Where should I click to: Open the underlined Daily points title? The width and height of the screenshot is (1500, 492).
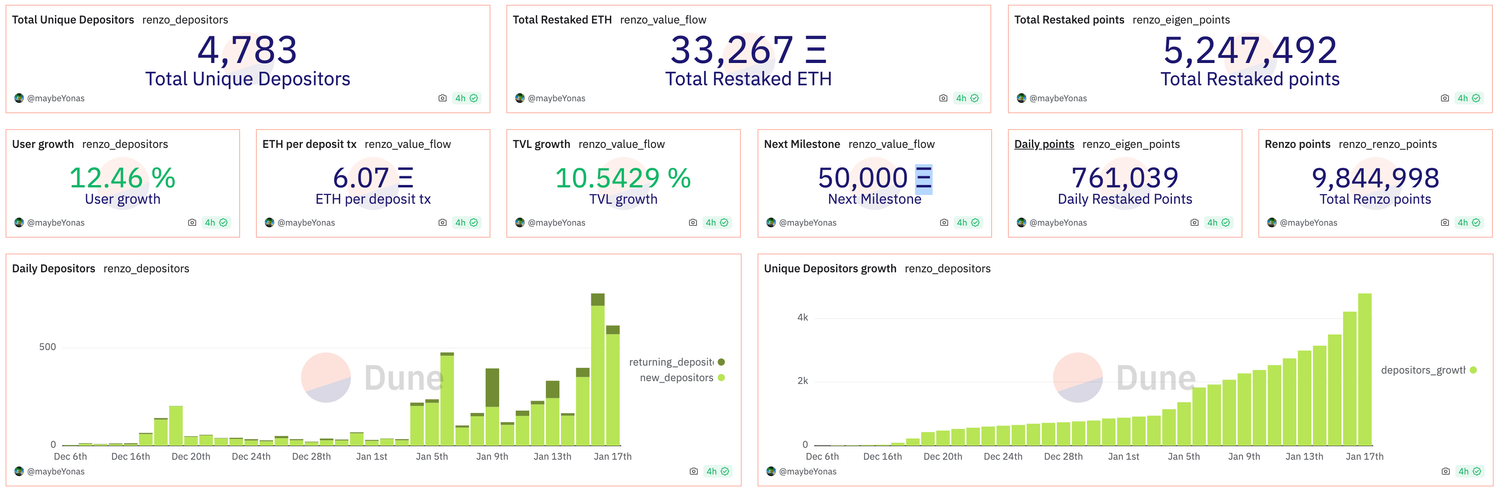(1044, 144)
